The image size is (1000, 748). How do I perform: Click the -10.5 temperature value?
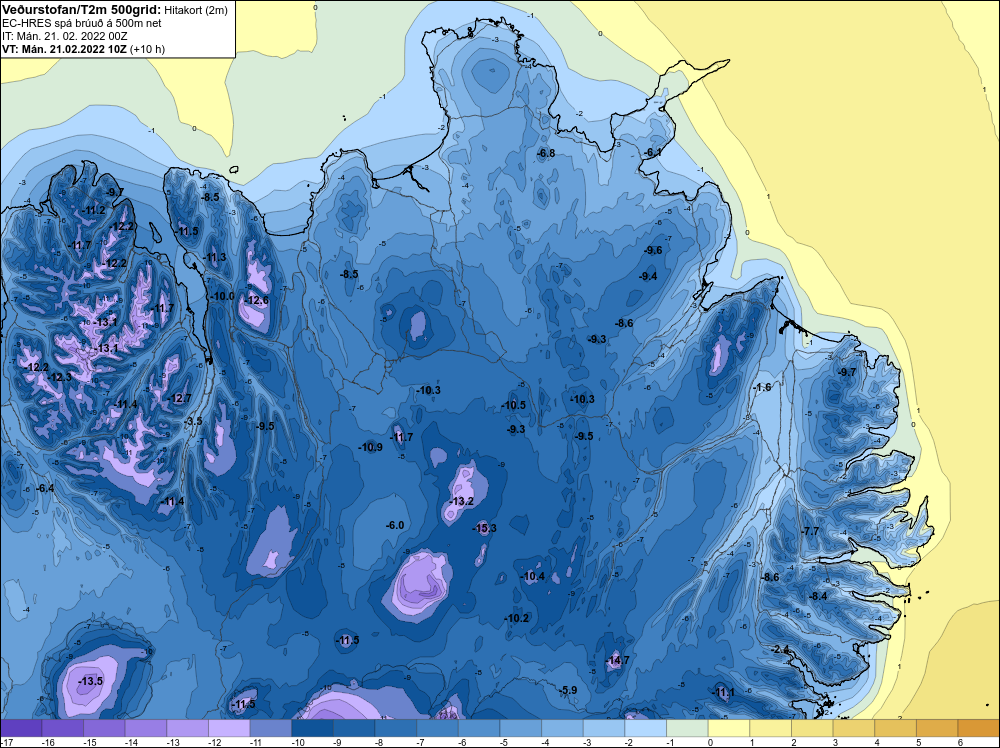tap(514, 405)
